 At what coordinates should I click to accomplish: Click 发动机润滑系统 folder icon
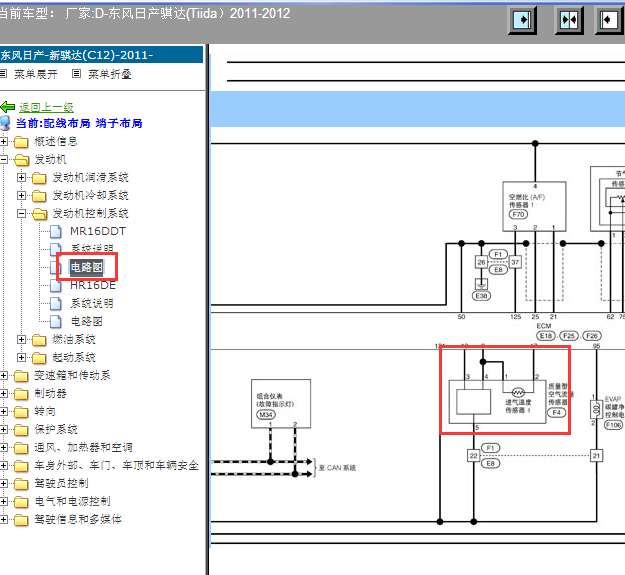point(39,178)
